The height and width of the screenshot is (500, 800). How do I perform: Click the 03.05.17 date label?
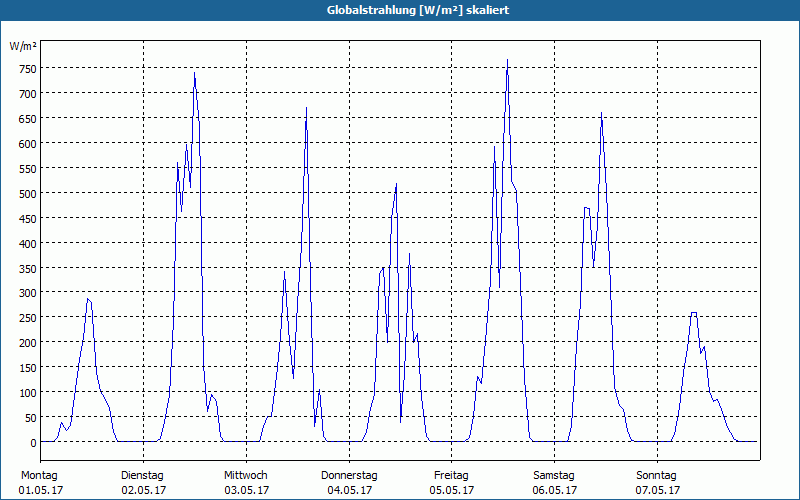tap(246, 490)
